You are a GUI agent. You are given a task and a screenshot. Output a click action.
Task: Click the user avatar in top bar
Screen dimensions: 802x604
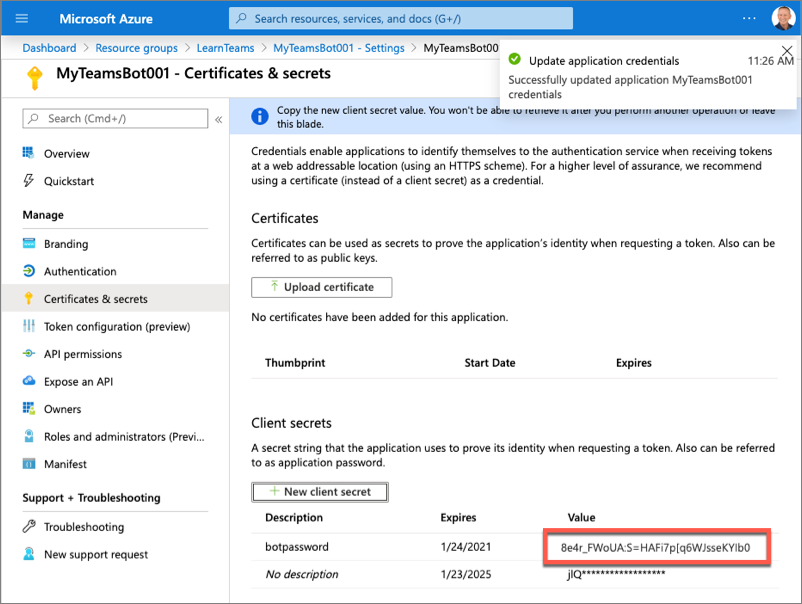pos(783,18)
